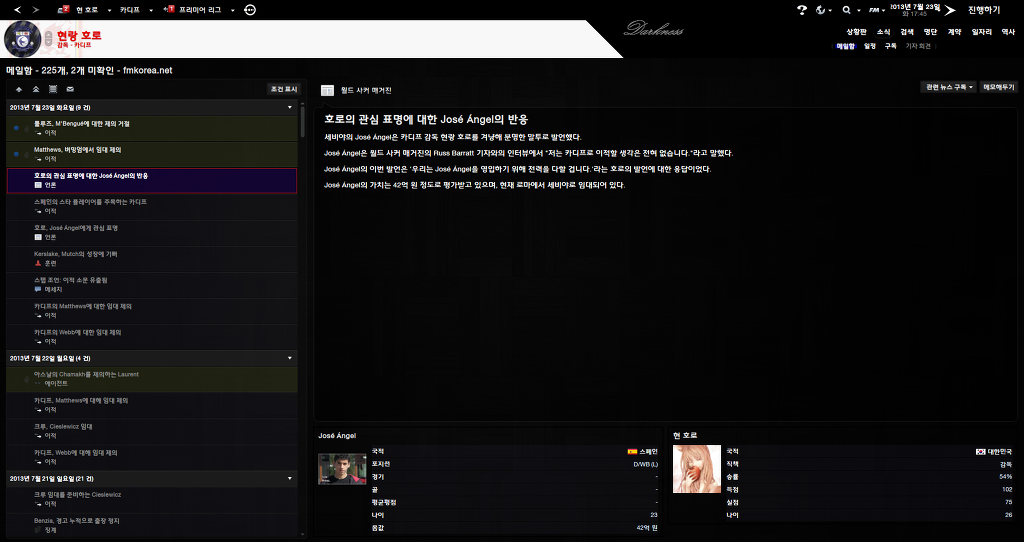Click the newspaper icon beside 월드 사커 매거진
The image size is (1024, 542).
point(327,91)
